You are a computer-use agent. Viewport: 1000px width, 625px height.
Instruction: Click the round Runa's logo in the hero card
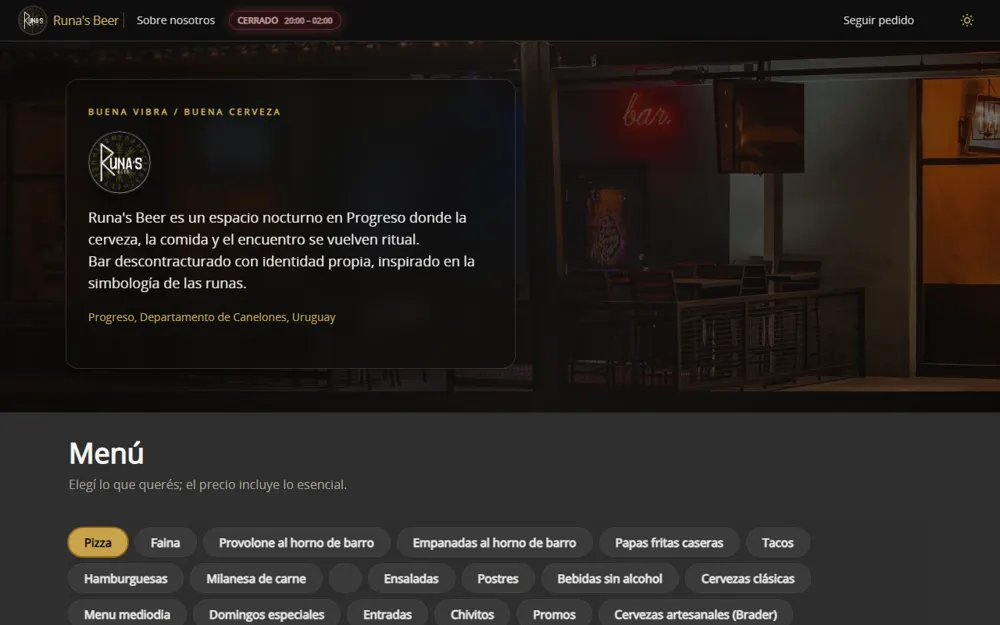tap(119, 163)
